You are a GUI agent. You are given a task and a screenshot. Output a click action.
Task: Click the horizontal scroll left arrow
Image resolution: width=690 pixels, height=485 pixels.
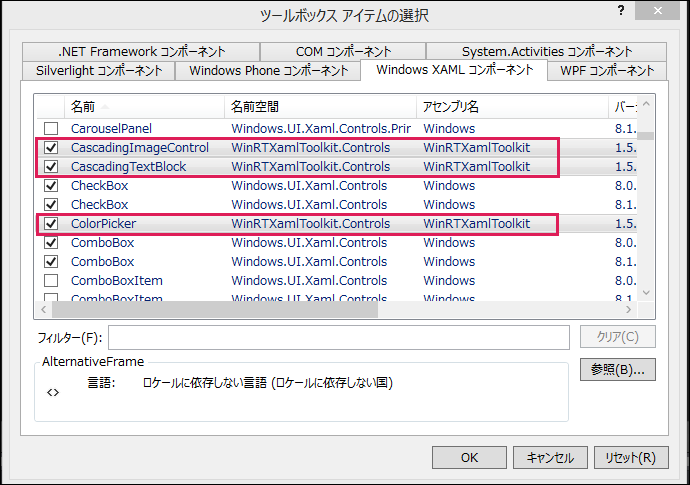pos(44,310)
